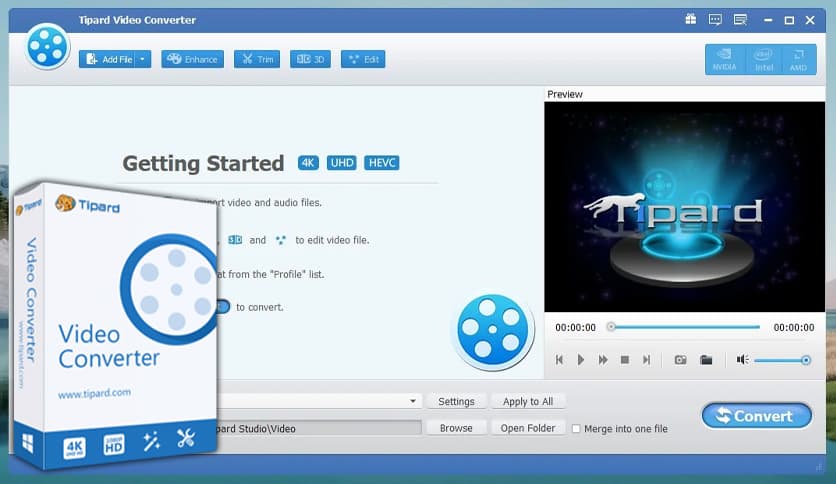Maximize the Tipard Video Converter window

click(x=789, y=20)
